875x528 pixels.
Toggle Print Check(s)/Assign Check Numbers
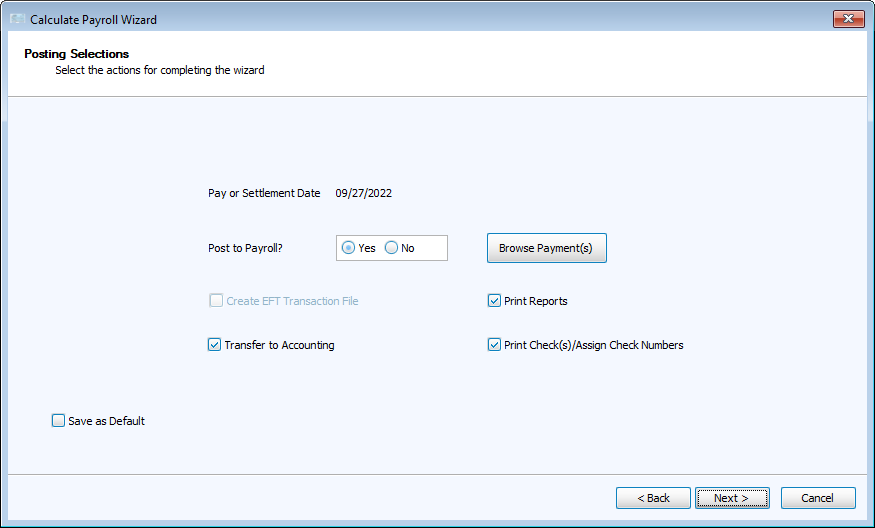(x=494, y=345)
